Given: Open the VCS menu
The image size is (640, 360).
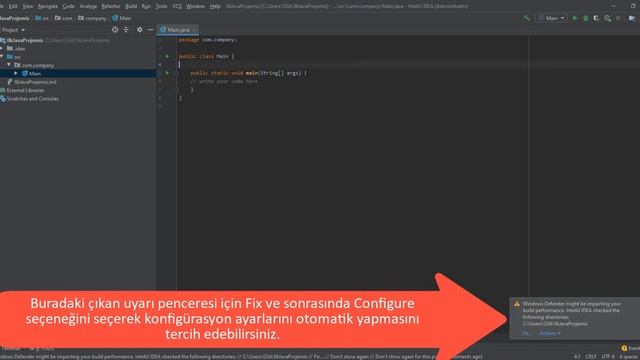Looking at the screenshot, I should point(177,6).
